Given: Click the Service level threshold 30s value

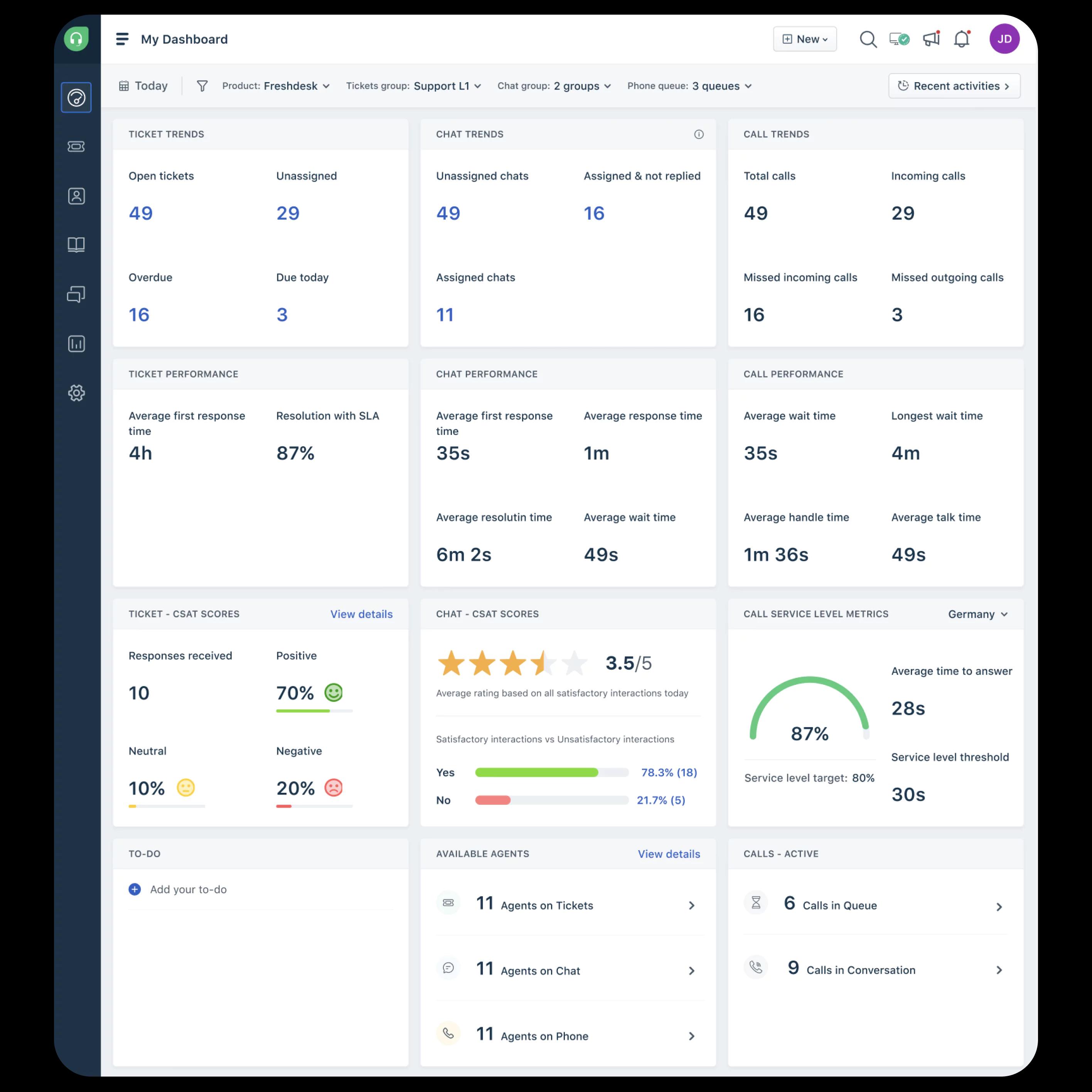Looking at the screenshot, I should [x=908, y=794].
